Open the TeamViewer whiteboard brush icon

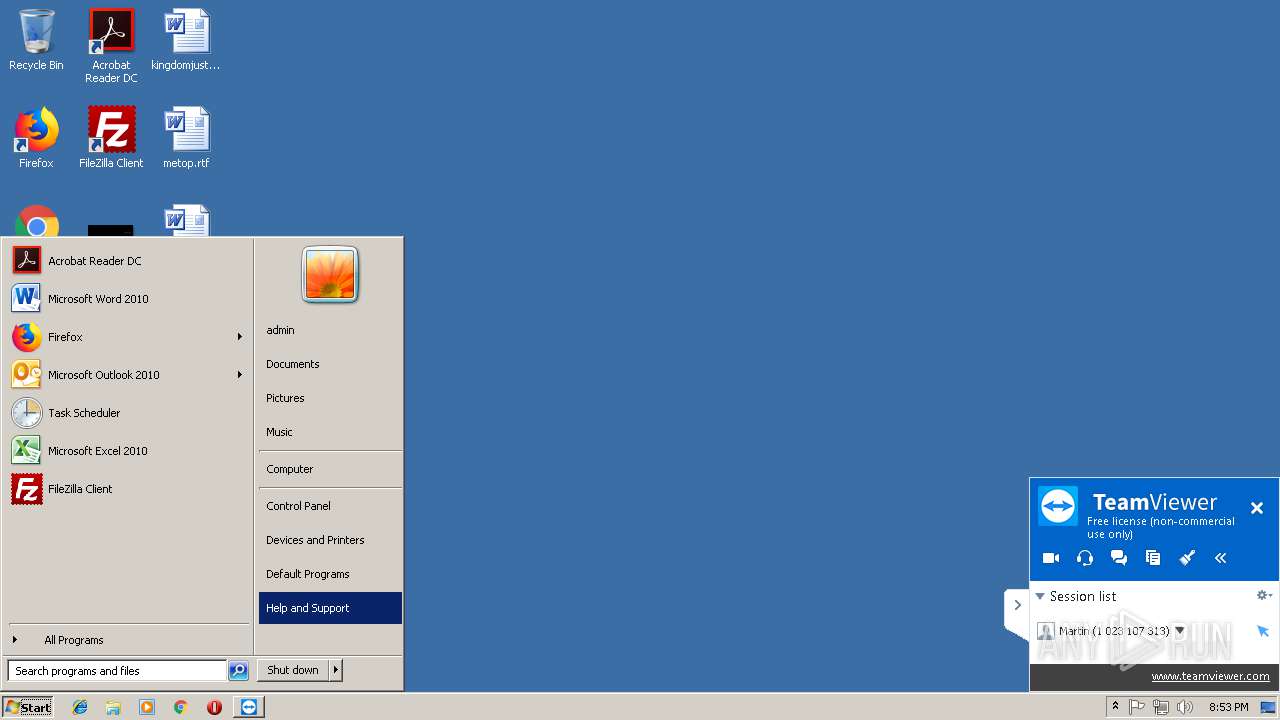click(1187, 558)
